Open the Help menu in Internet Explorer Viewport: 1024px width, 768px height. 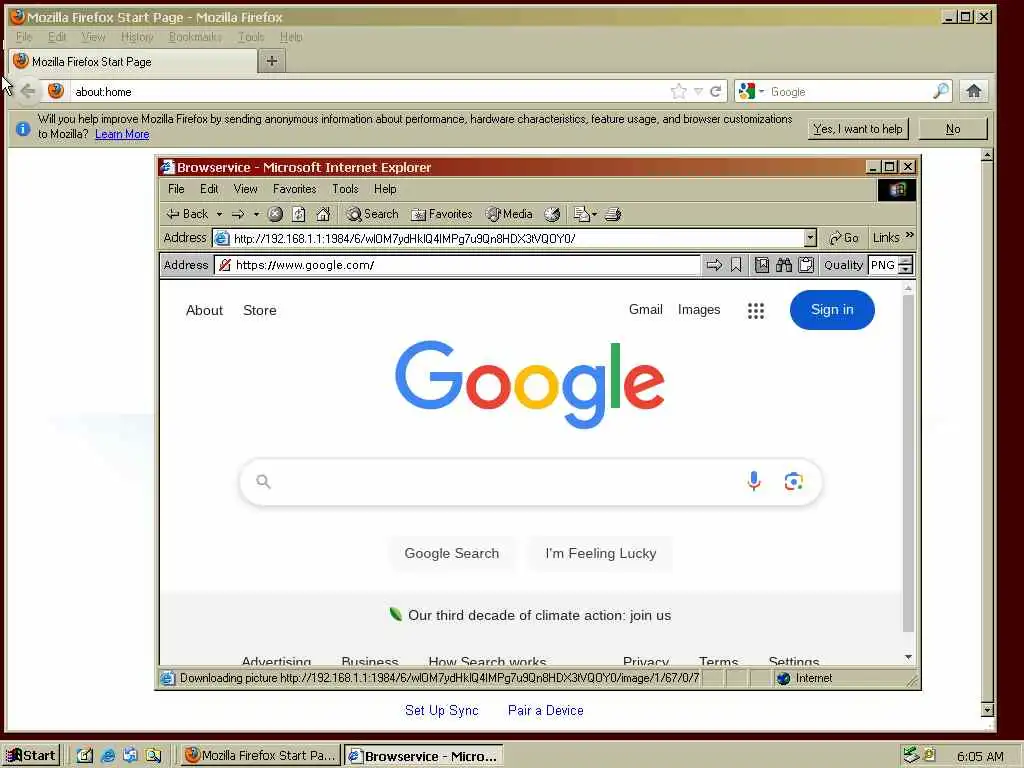tap(385, 189)
